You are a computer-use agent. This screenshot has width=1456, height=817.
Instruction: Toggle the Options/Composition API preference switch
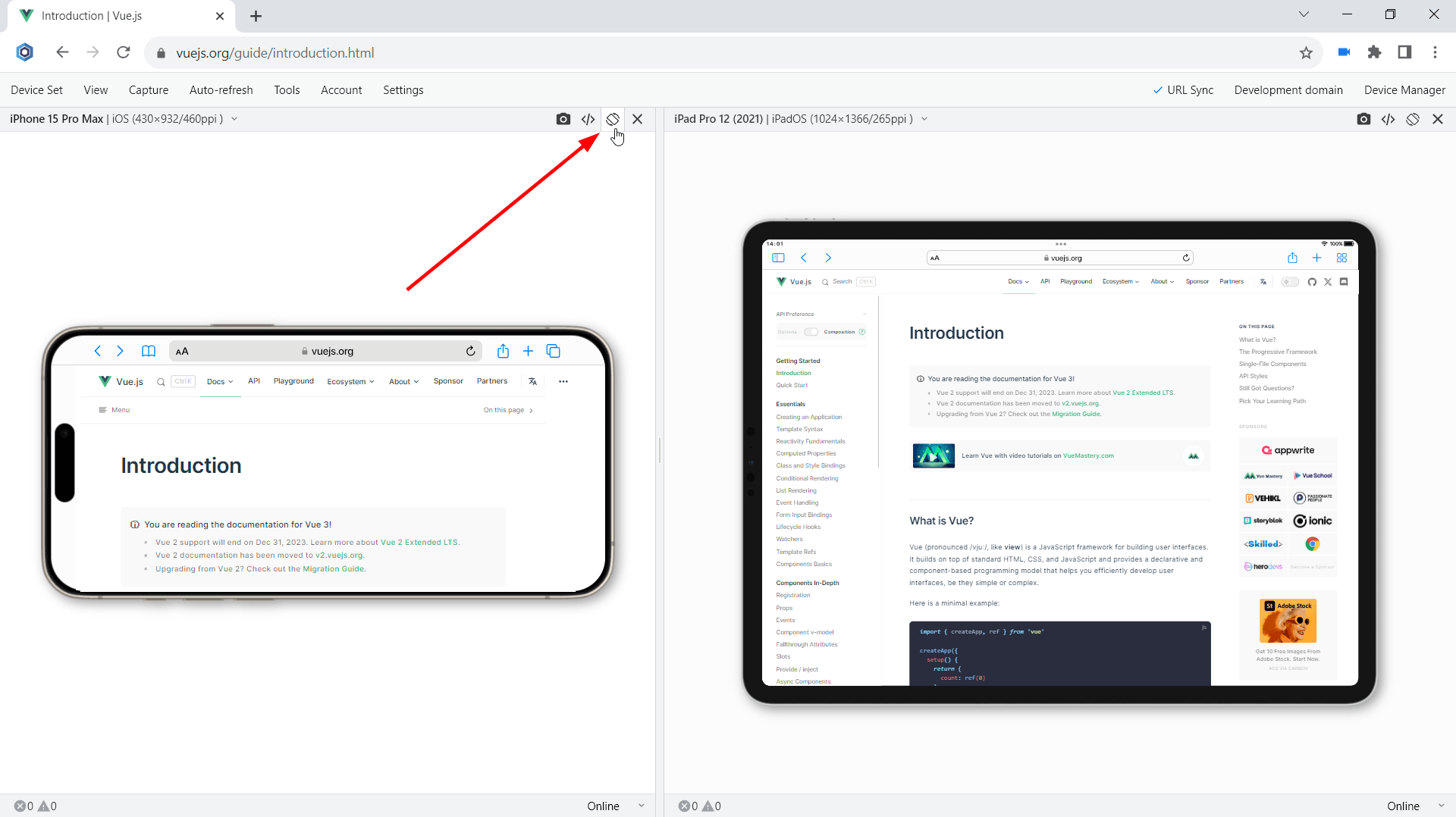coord(811,332)
